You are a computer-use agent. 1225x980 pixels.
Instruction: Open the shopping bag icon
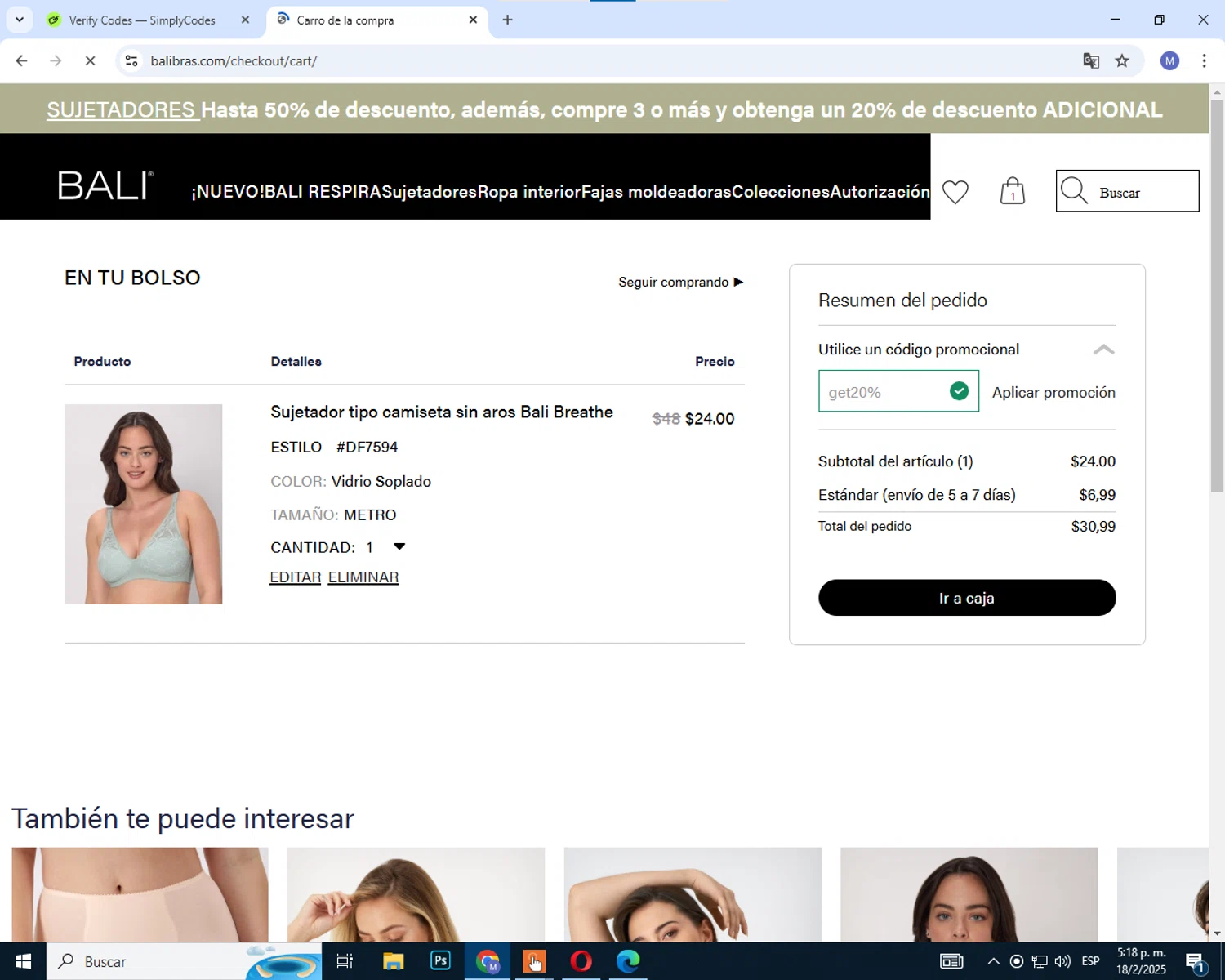[x=1013, y=191]
